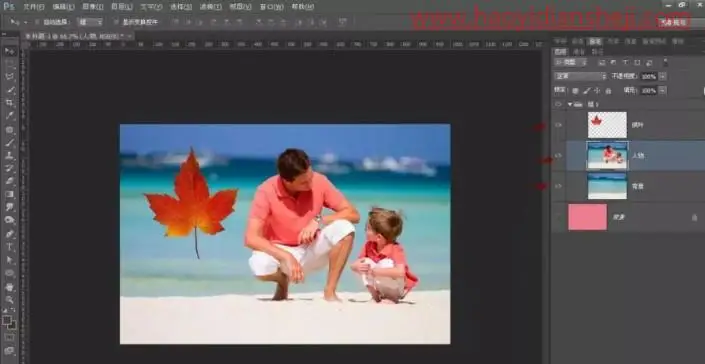
Task: Filter layers by smart object icon
Action: (x=649, y=62)
